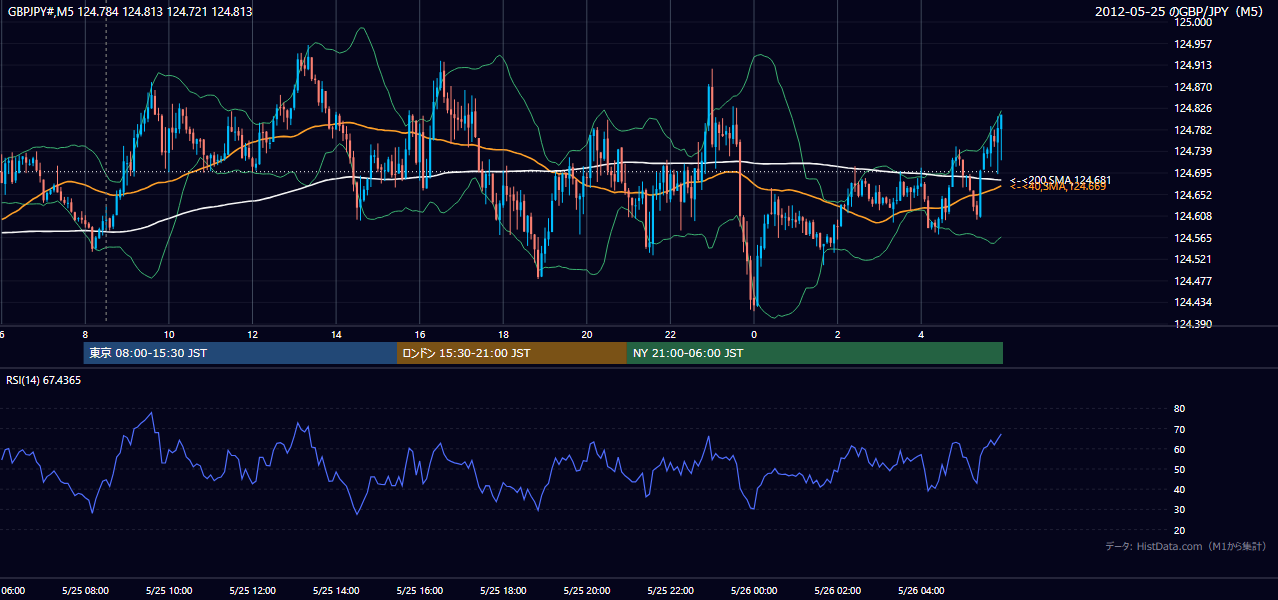Click the 5/25 10:00 date axis label
The image size is (1278, 600).
coord(169,591)
